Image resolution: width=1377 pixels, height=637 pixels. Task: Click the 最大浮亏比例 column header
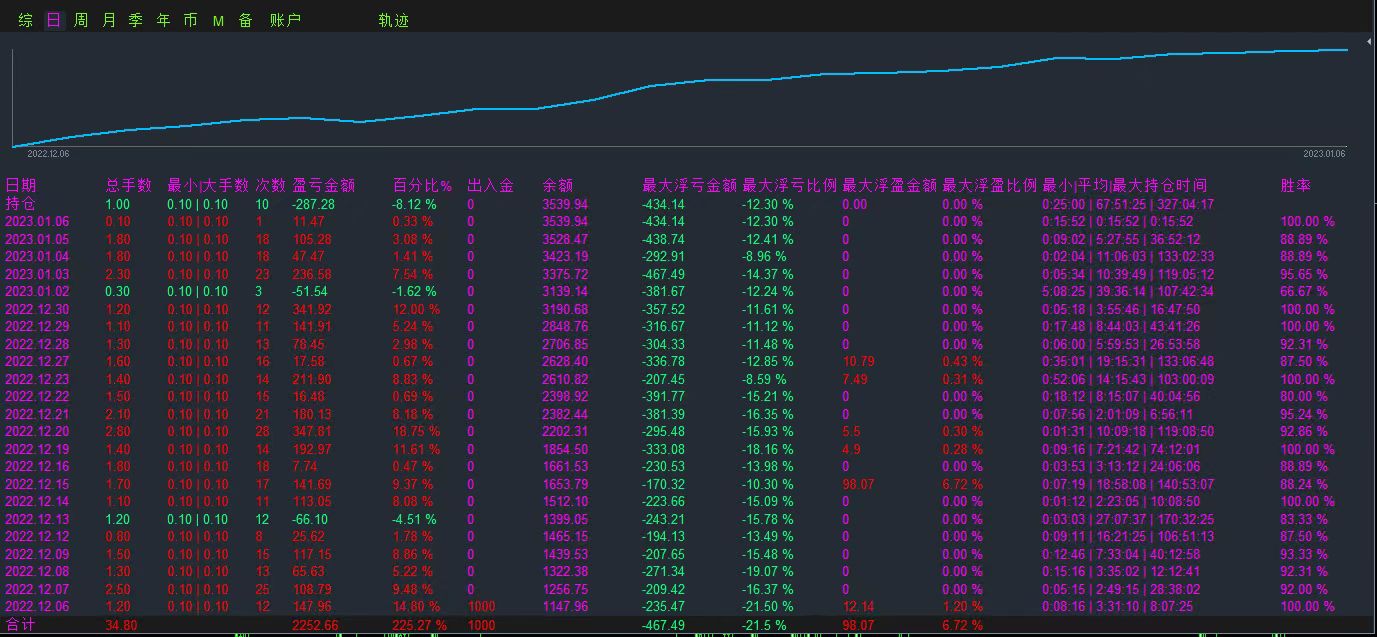[x=789, y=185]
